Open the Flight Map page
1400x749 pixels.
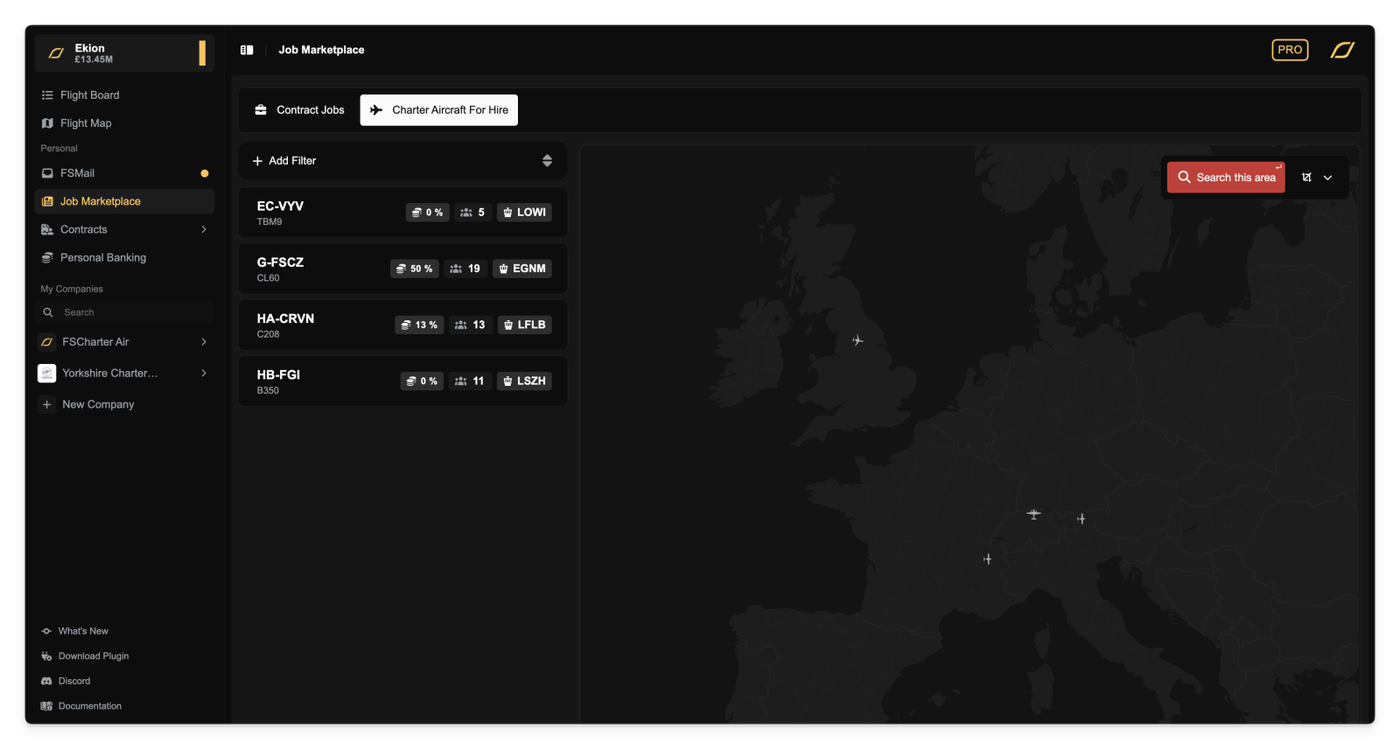point(85,123)
